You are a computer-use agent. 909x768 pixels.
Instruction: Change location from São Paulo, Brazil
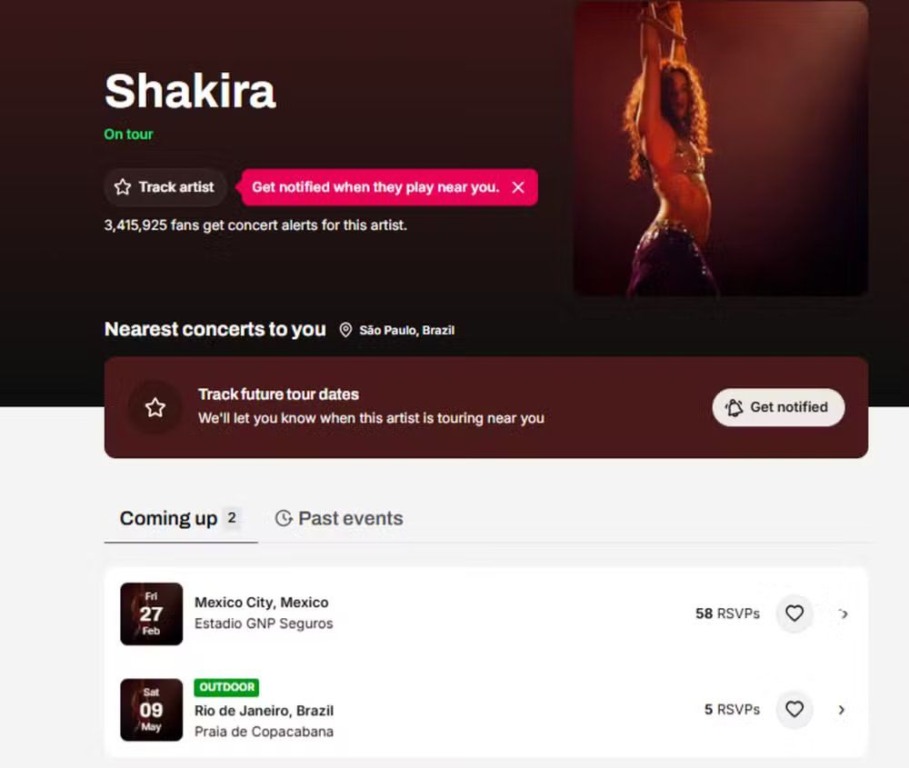coord(406,330)
